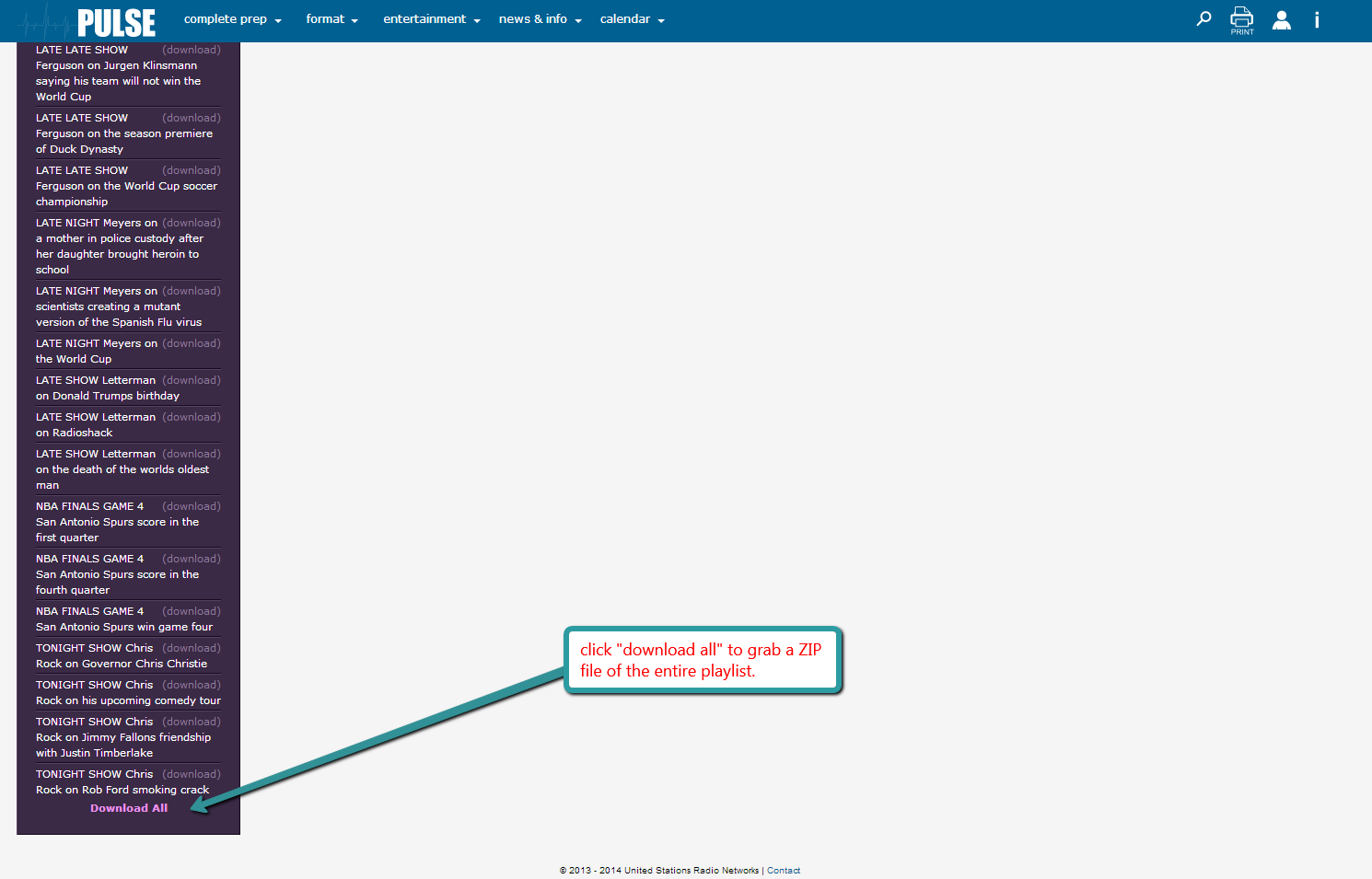The image size is (1372, 879).
Task: Download Spurs score fourth quarter clip
Action: (x=192, y=559)
